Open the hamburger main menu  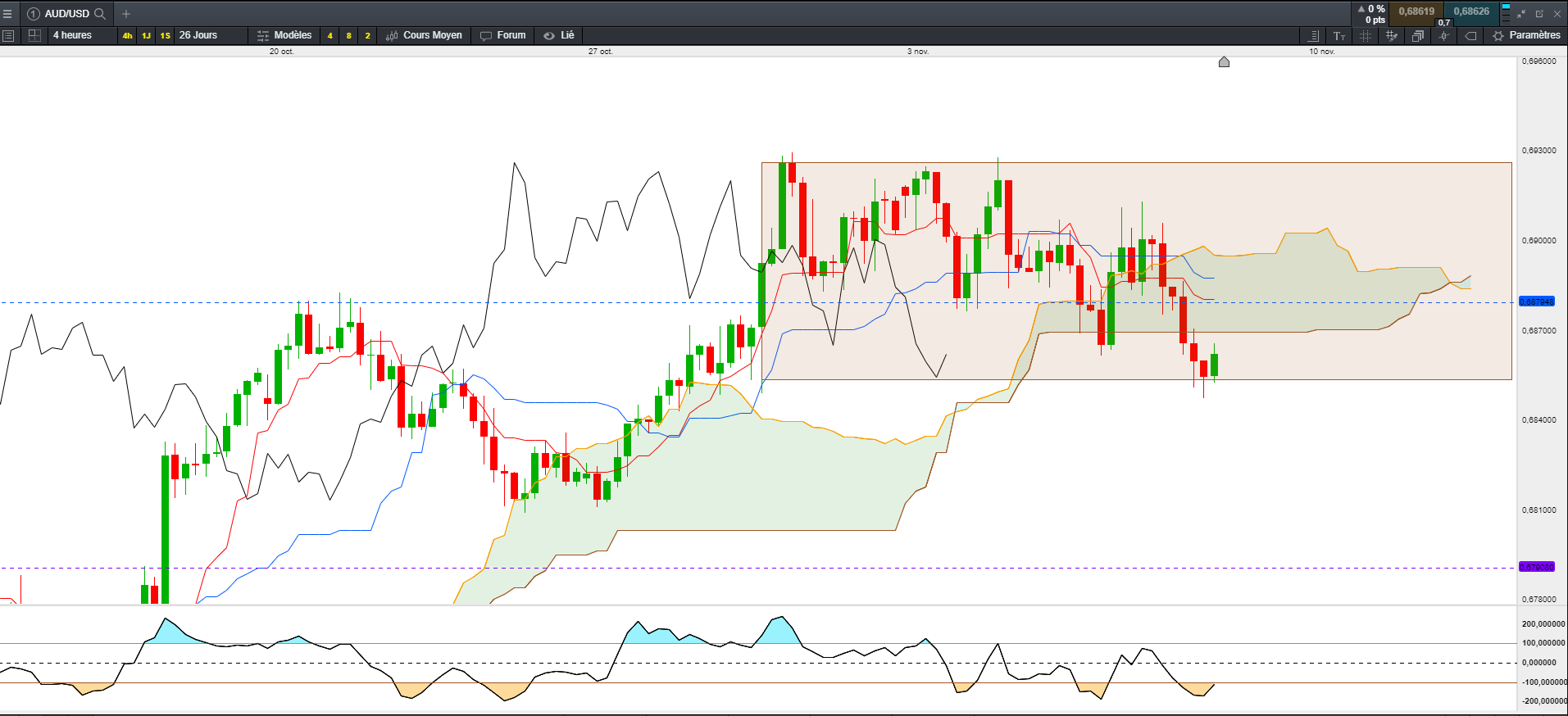pos(7,14)
